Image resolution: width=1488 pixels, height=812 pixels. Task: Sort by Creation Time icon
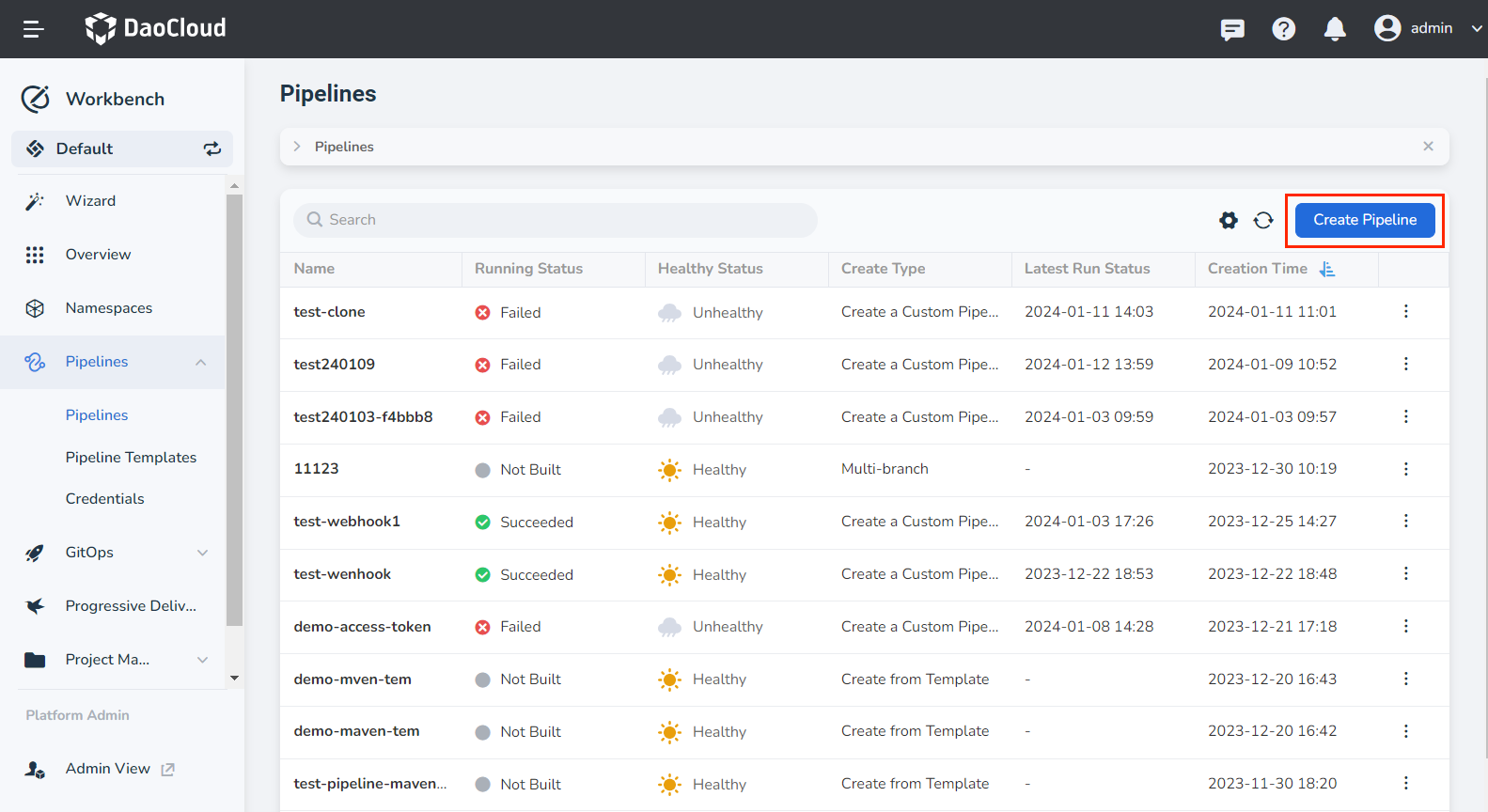pyautogui.click(x=1327, y=269)
